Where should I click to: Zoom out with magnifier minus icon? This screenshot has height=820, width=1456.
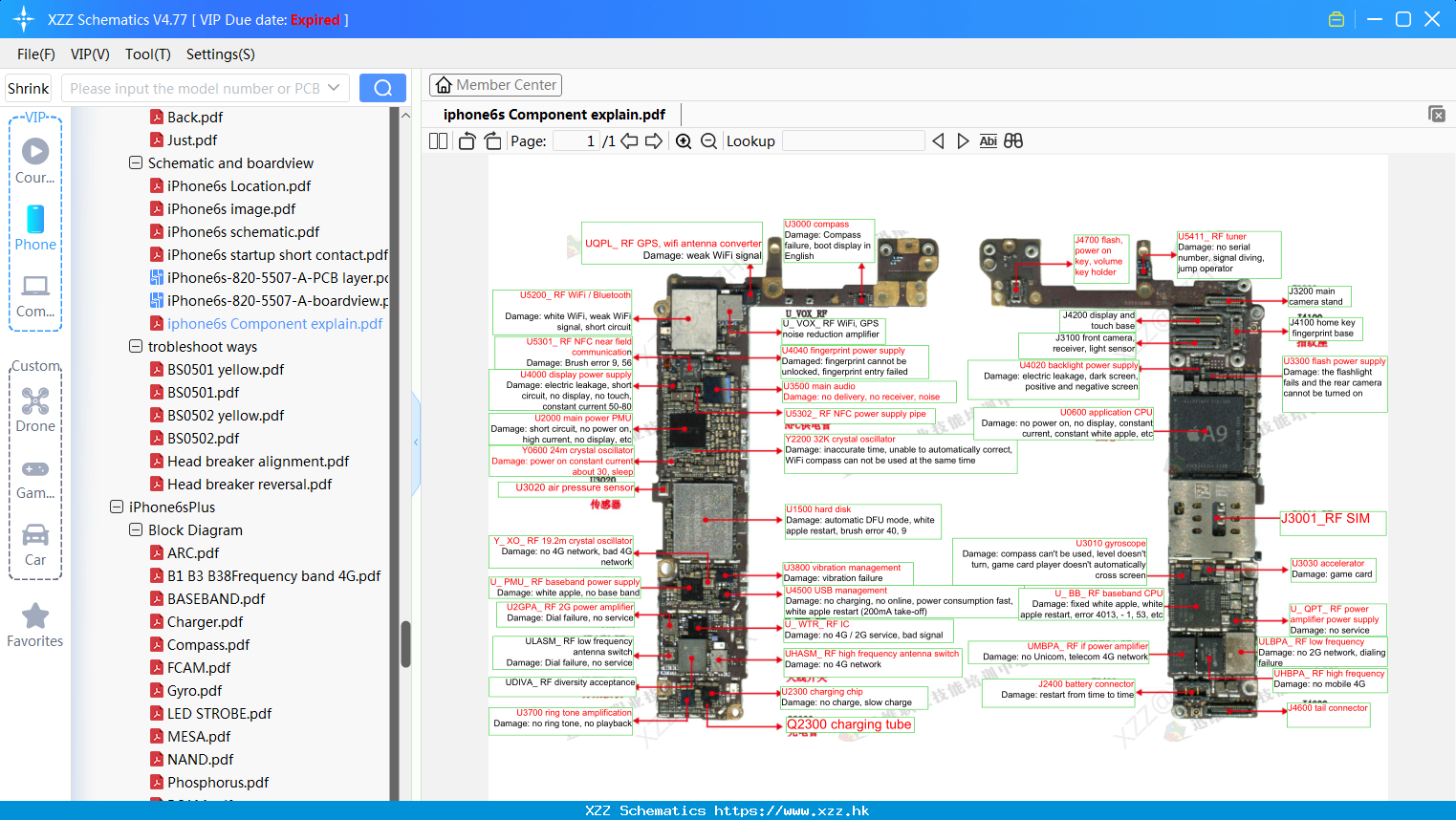click(708, 140)
